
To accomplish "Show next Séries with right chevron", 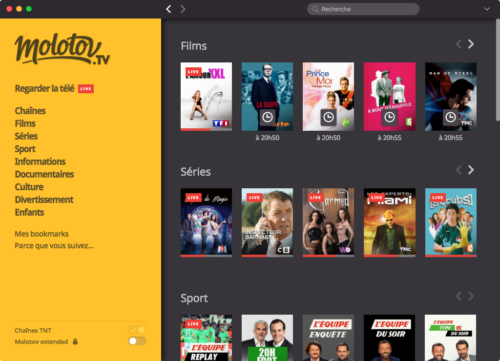I will pyautogui.click(x=471, y=170).
